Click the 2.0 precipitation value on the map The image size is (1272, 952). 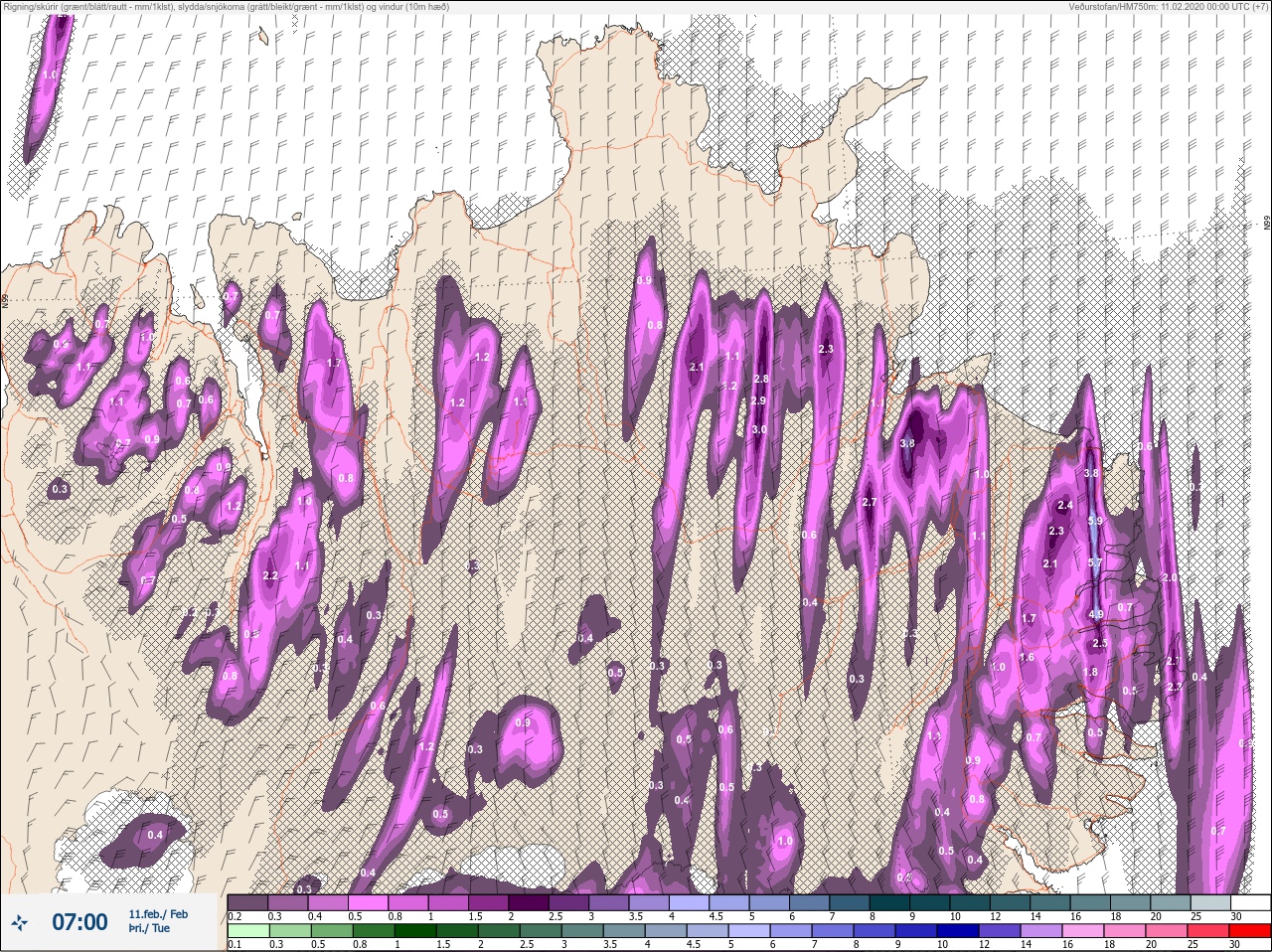pyautogui.click(x=1170, y=577)
